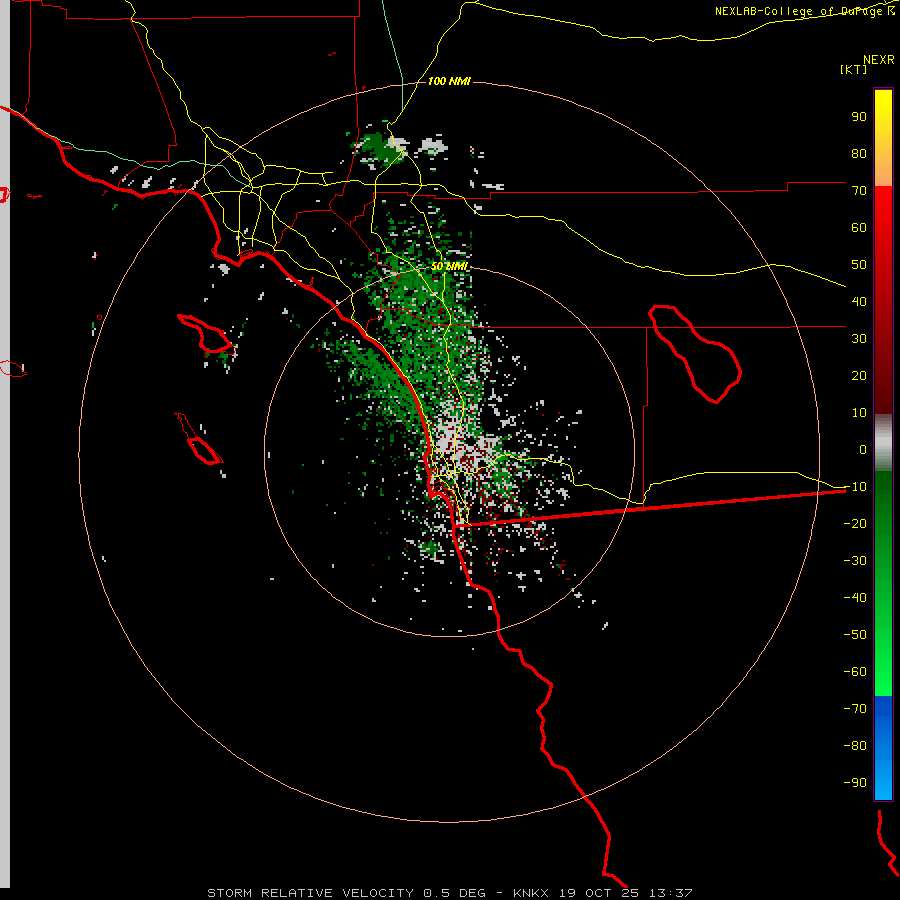The height and width of the screenshot is (900, 900).
Task: Click the positive "20" scale value
Action: tap(859, 376)
